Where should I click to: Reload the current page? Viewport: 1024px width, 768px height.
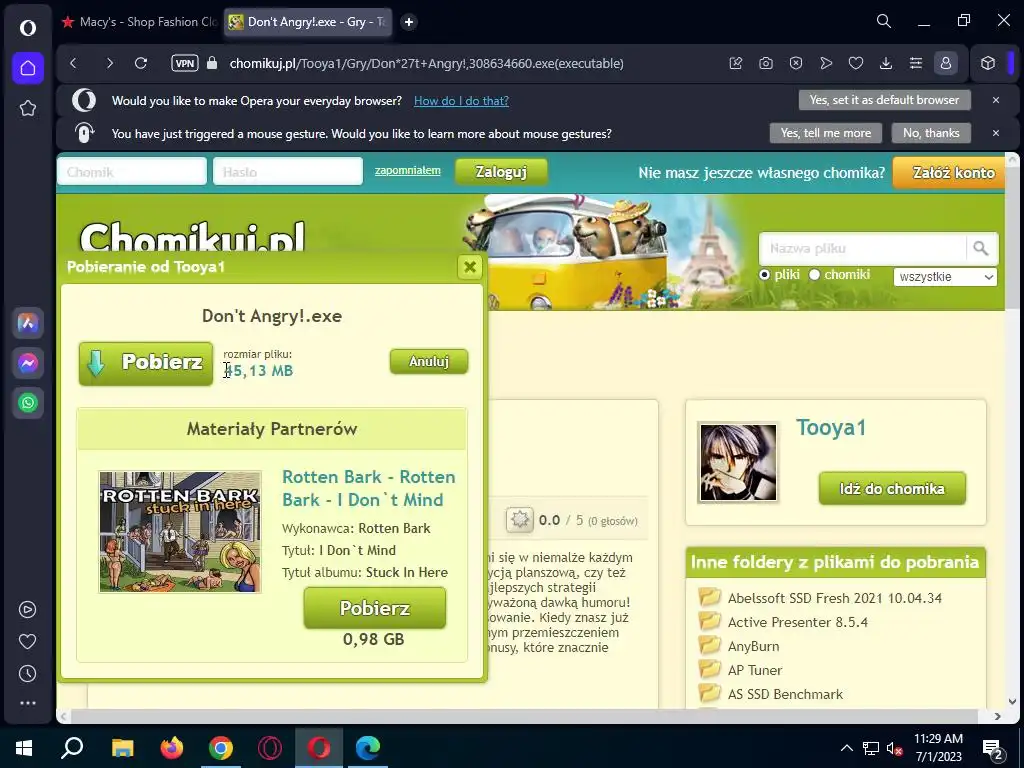(141, 63)
